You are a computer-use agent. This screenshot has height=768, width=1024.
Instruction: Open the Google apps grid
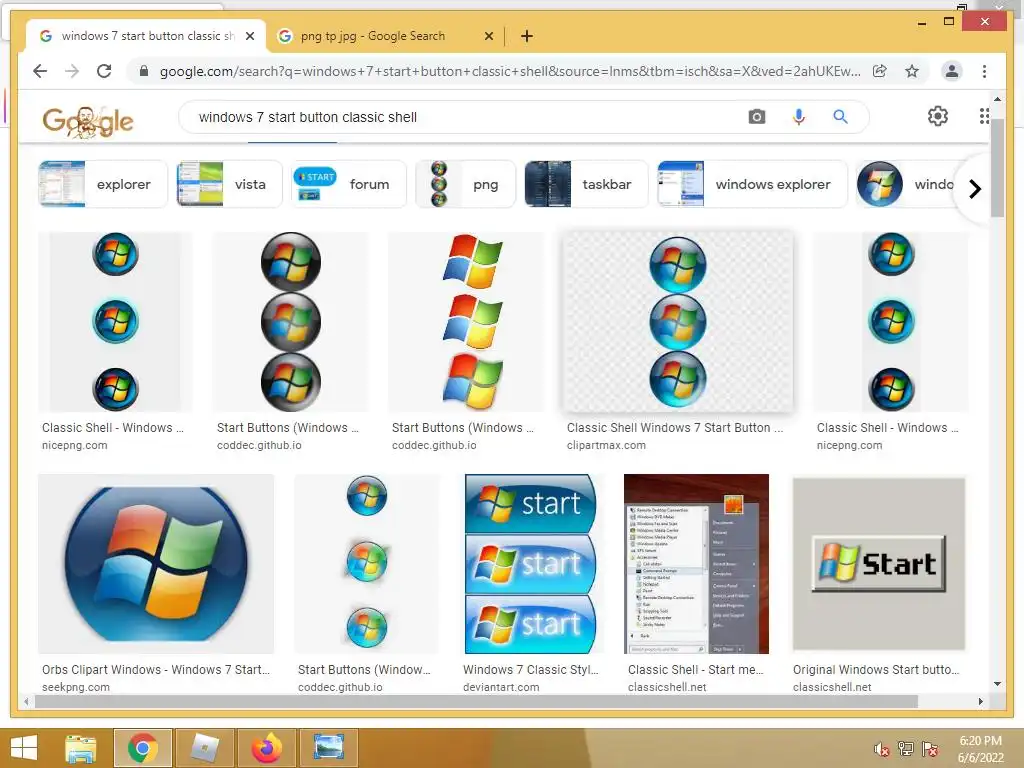click(x=984, y=116)
